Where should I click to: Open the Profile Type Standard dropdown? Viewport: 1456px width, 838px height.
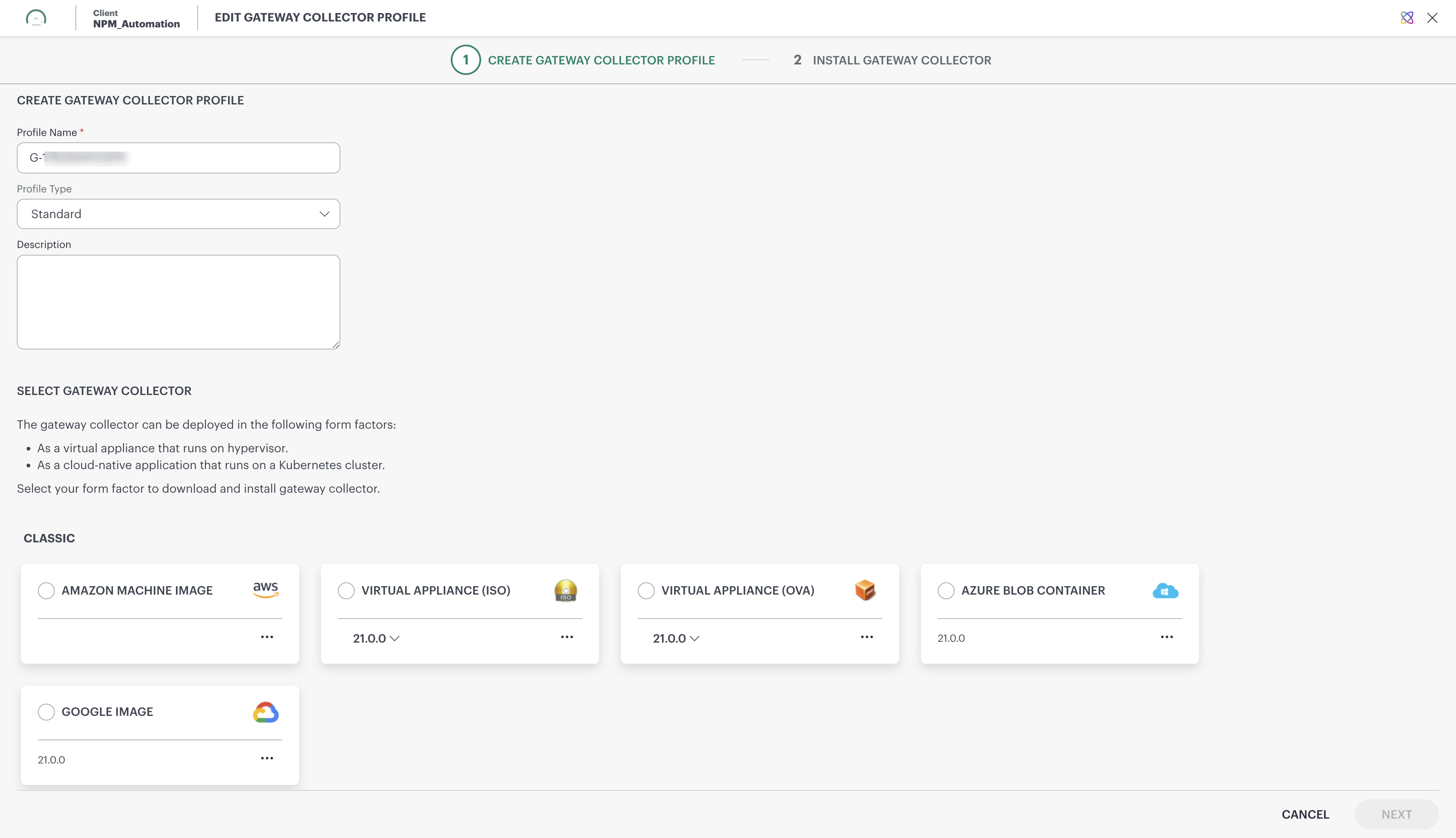click(179, 214)
